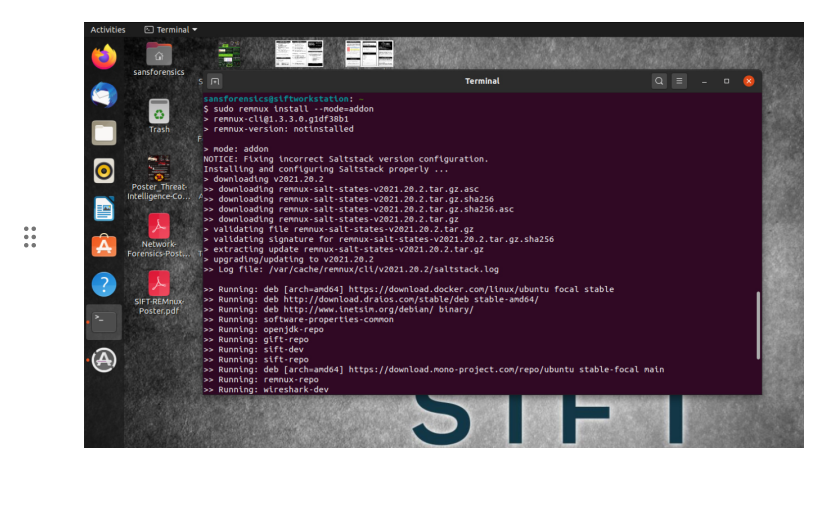This screenshot has height=508, width=835.
Task: Click the 'mode: addon' output line
Action: (x=236, y=149)
